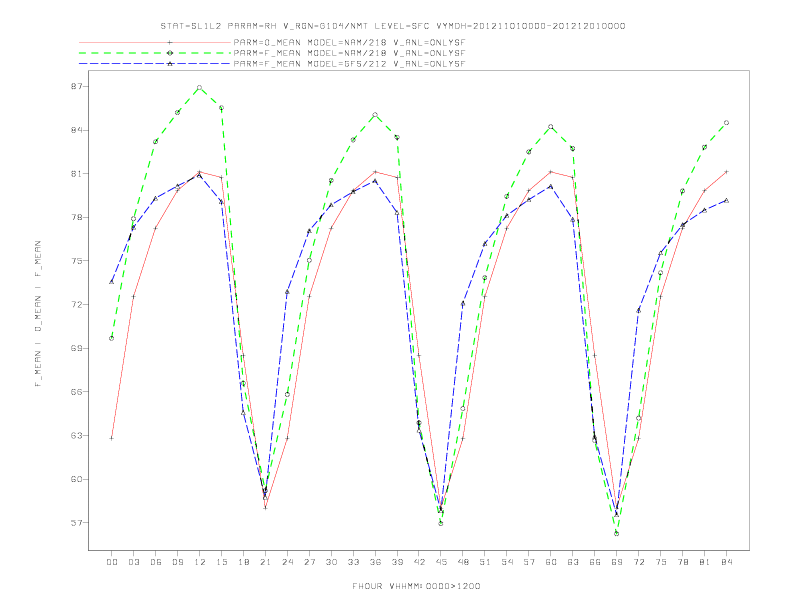The image size is (792, 612).
Task: Click x-axis hour label 03
Action: coord(133,562)
